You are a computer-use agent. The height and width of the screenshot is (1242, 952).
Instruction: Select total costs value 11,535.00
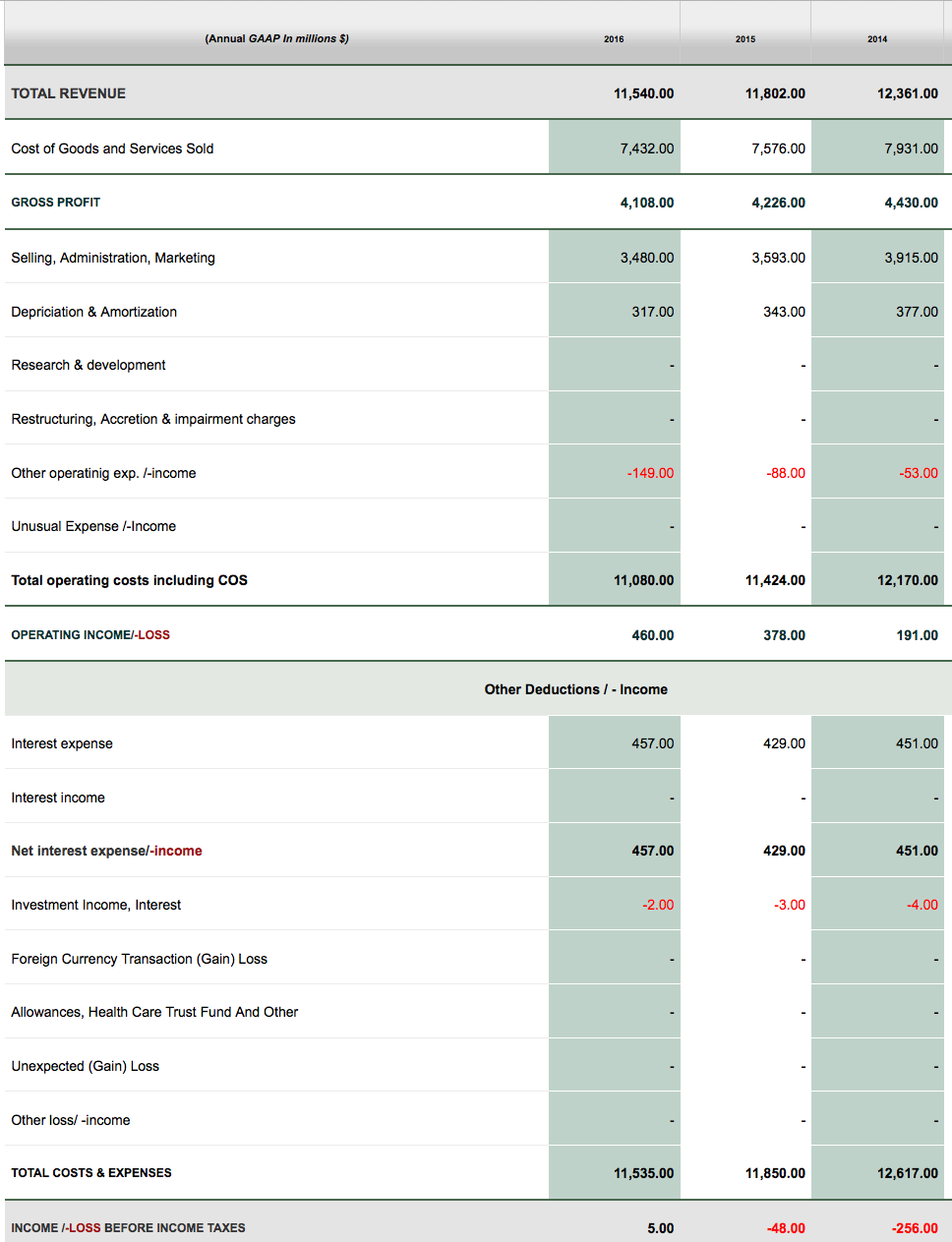pos(643,1173)
